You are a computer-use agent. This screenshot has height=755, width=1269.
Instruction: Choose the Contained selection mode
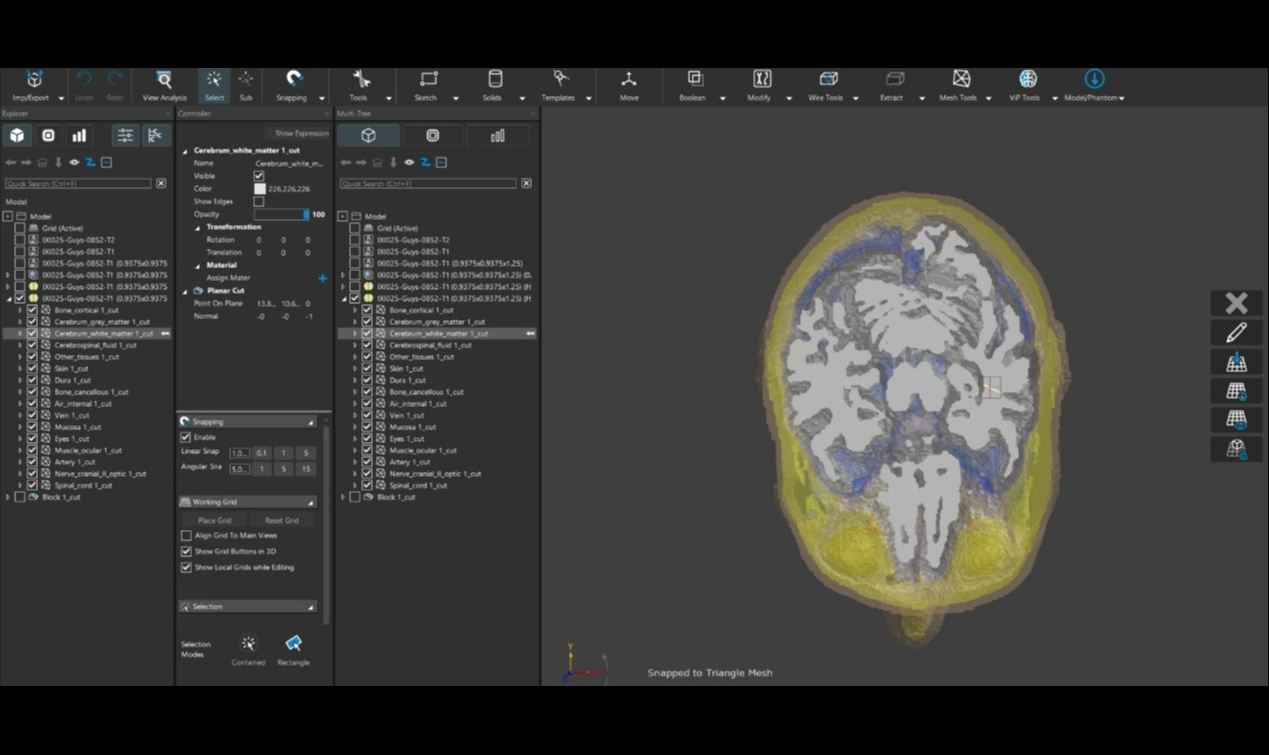click(248, 649)
